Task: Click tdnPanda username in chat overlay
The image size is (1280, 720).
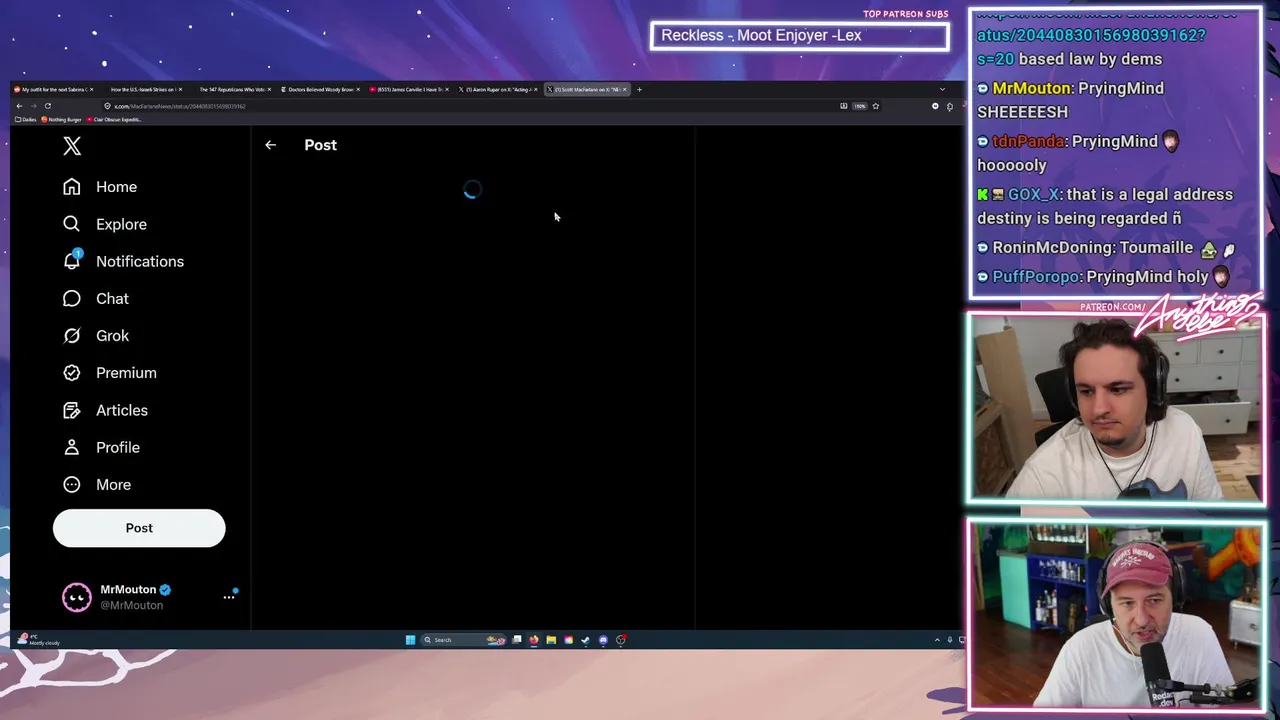Action: pyautogui.click(x=1029, y=141)
